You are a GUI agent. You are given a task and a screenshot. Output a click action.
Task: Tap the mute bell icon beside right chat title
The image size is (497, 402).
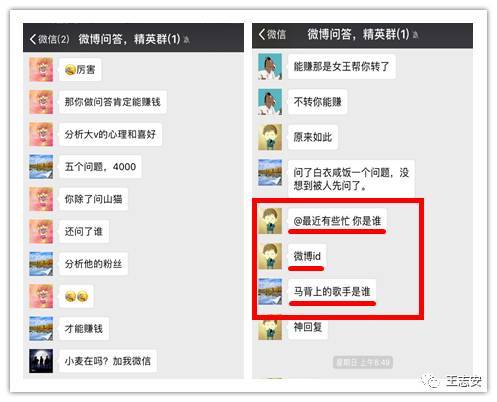pyautogui.click(x=415, y=35)
